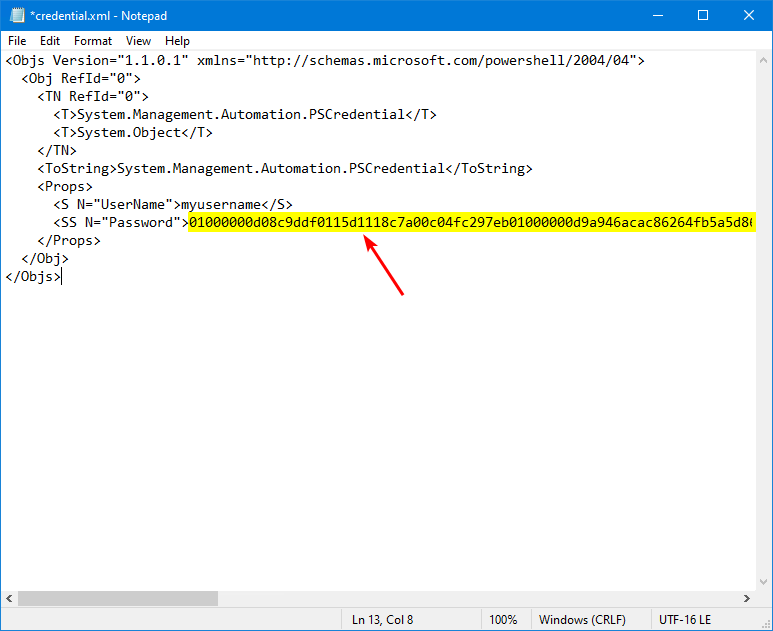The height and width of the screenshot is (631, 773).
Task: Open the Format menu
Action: pyautogui.click(x=93, y=41)
